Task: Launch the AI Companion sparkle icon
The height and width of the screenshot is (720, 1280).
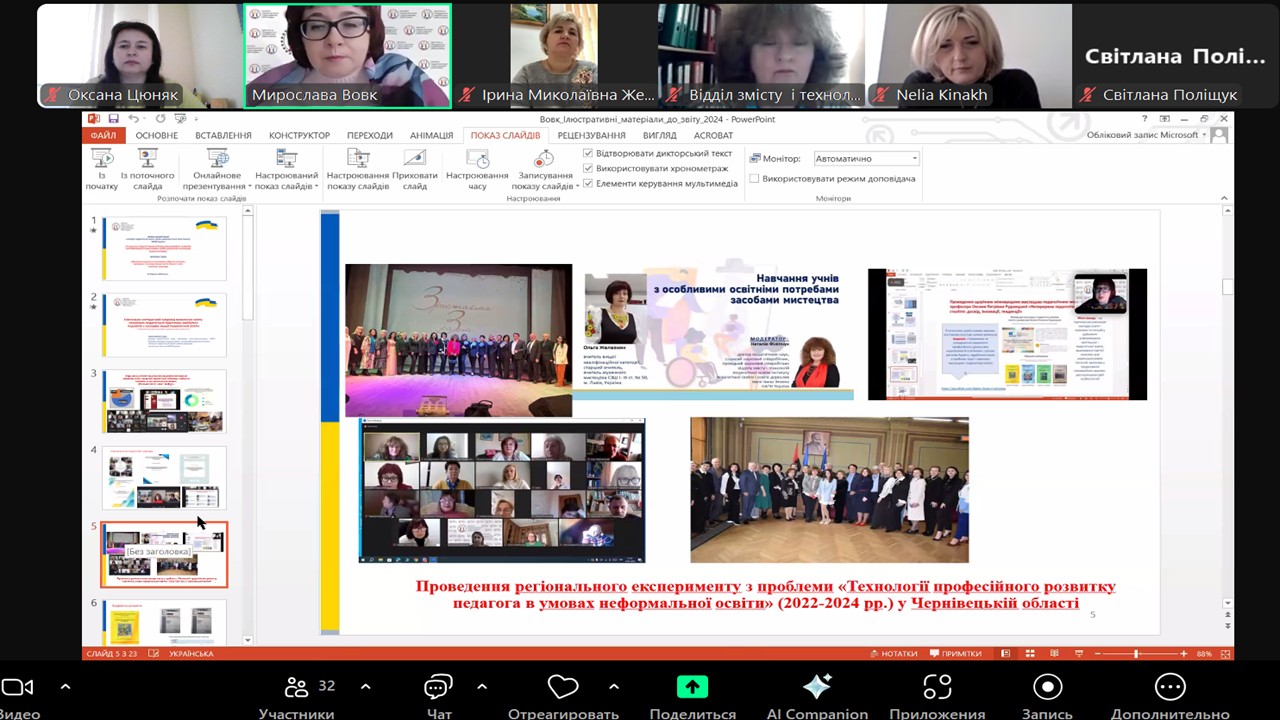Action: [817, 687]
